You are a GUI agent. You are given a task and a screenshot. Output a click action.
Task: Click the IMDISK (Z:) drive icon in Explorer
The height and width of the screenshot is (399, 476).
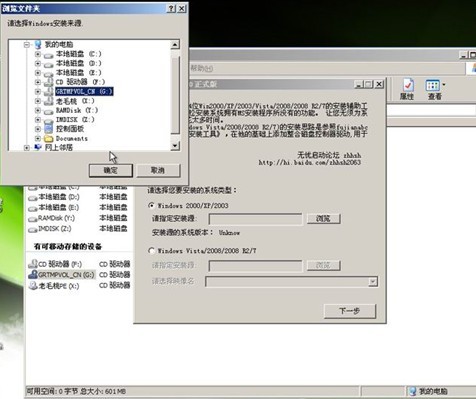pyautogui.click(x=33, y=230)
